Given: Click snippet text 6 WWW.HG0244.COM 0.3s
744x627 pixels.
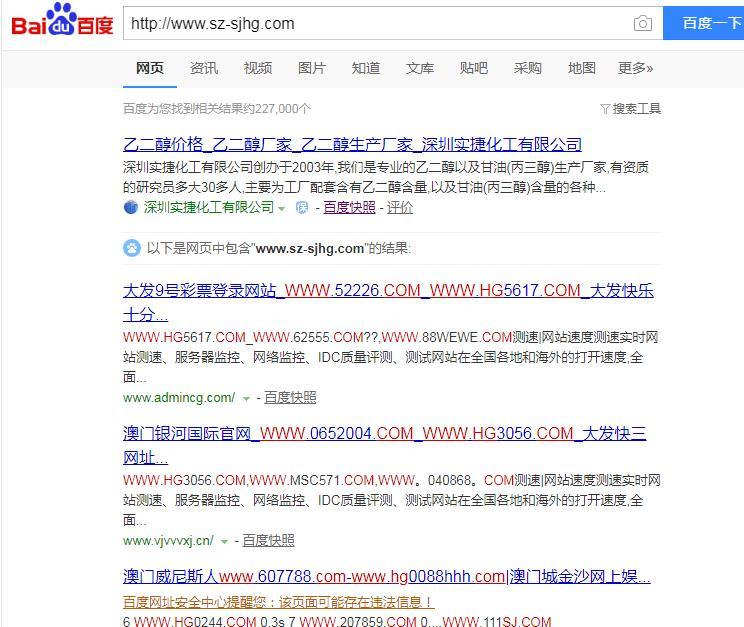Looking at the screenshot, I should click(x=204, y=621).
